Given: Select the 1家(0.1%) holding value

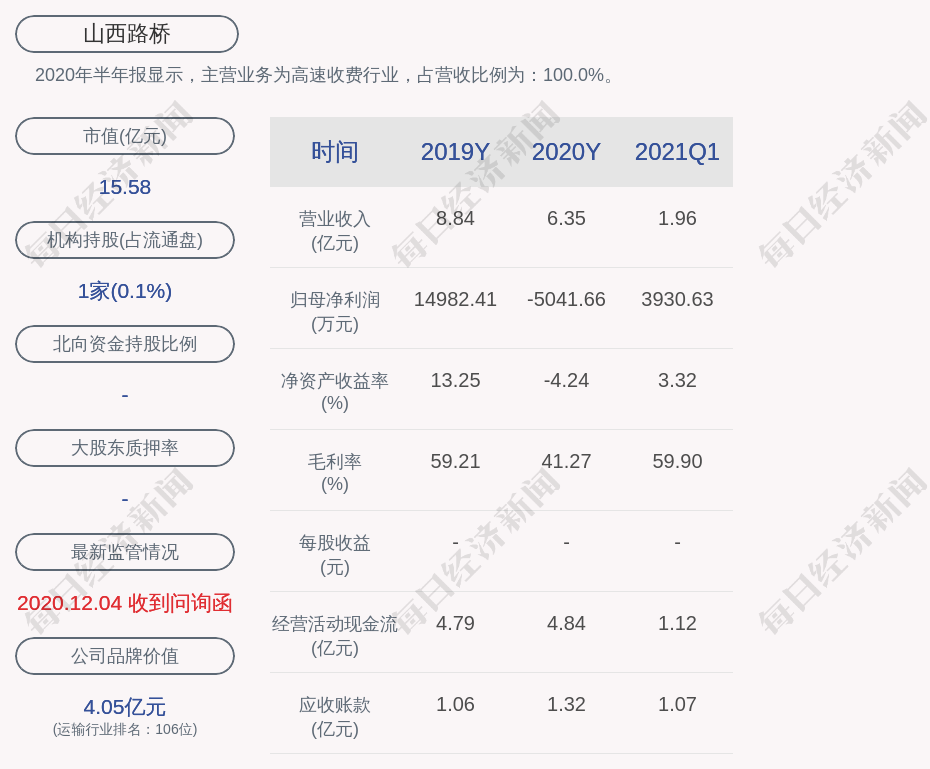Looking at the screenshot, I should pos(124,291).
